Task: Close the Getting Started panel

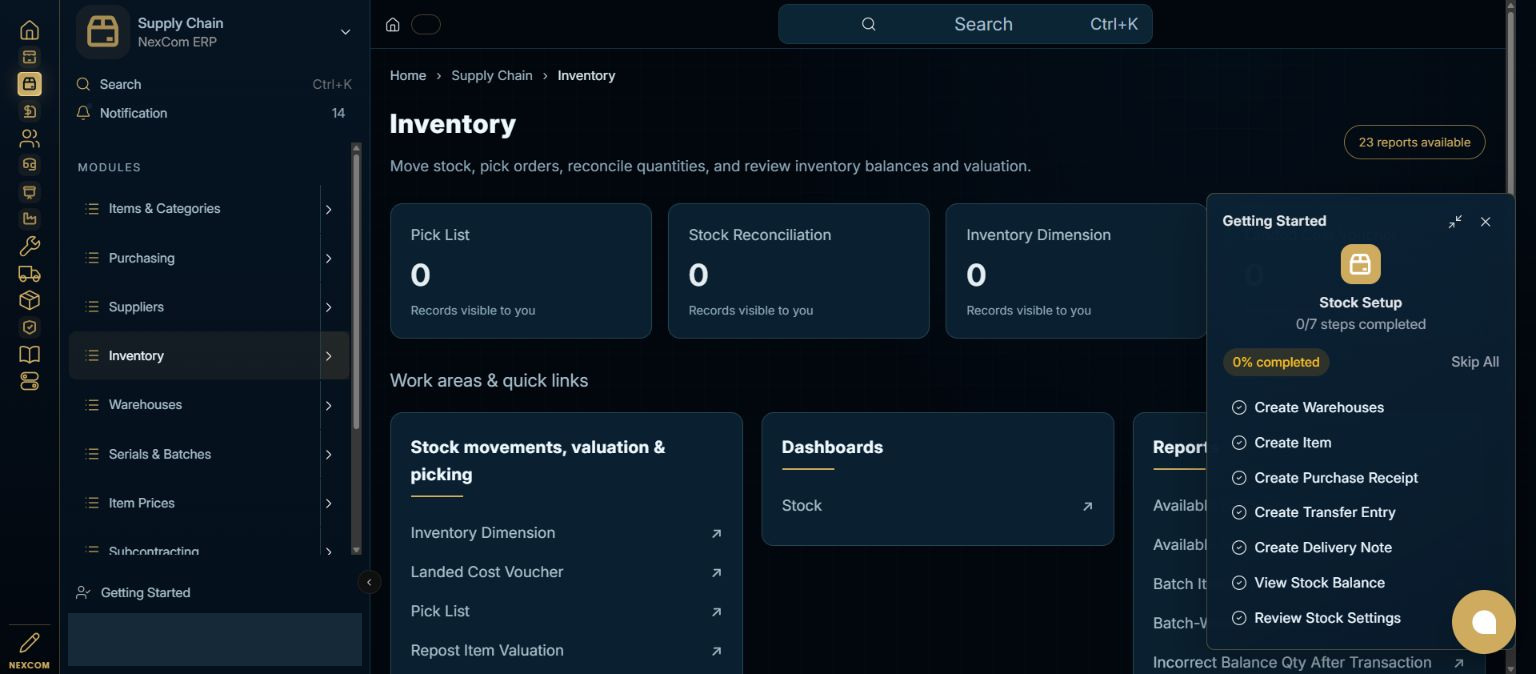Action: pyautogui.click(x=1485, y=221)
